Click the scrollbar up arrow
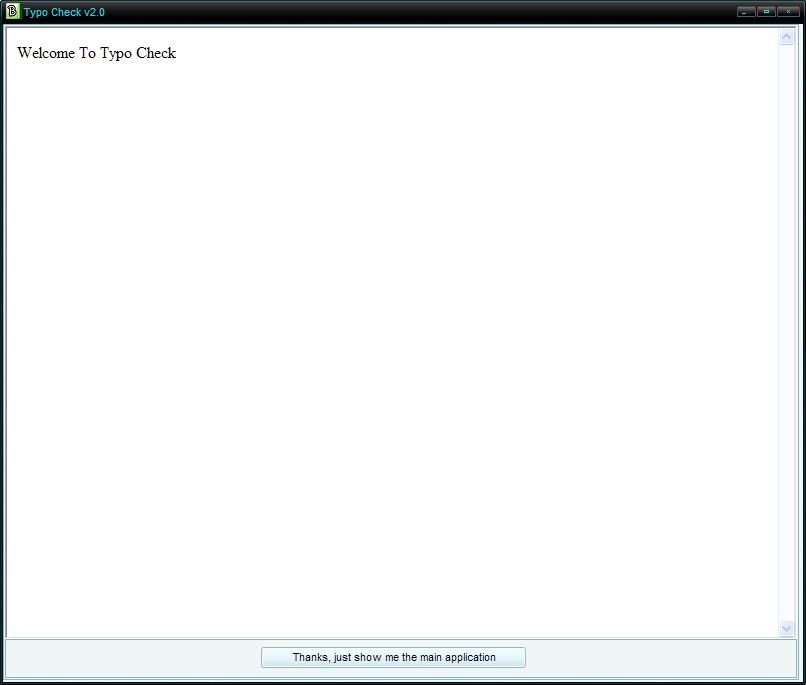The width and height of the screenshot is (806, 685). click(786, 37)
